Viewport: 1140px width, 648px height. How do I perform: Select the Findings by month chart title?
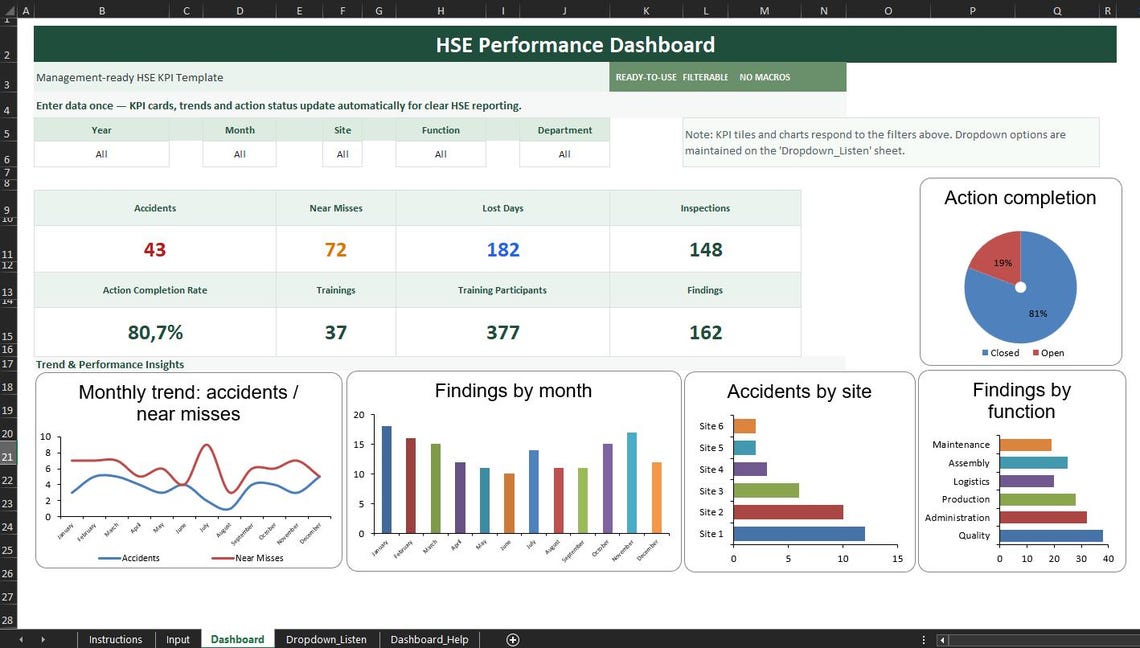[x=513, y=391]
